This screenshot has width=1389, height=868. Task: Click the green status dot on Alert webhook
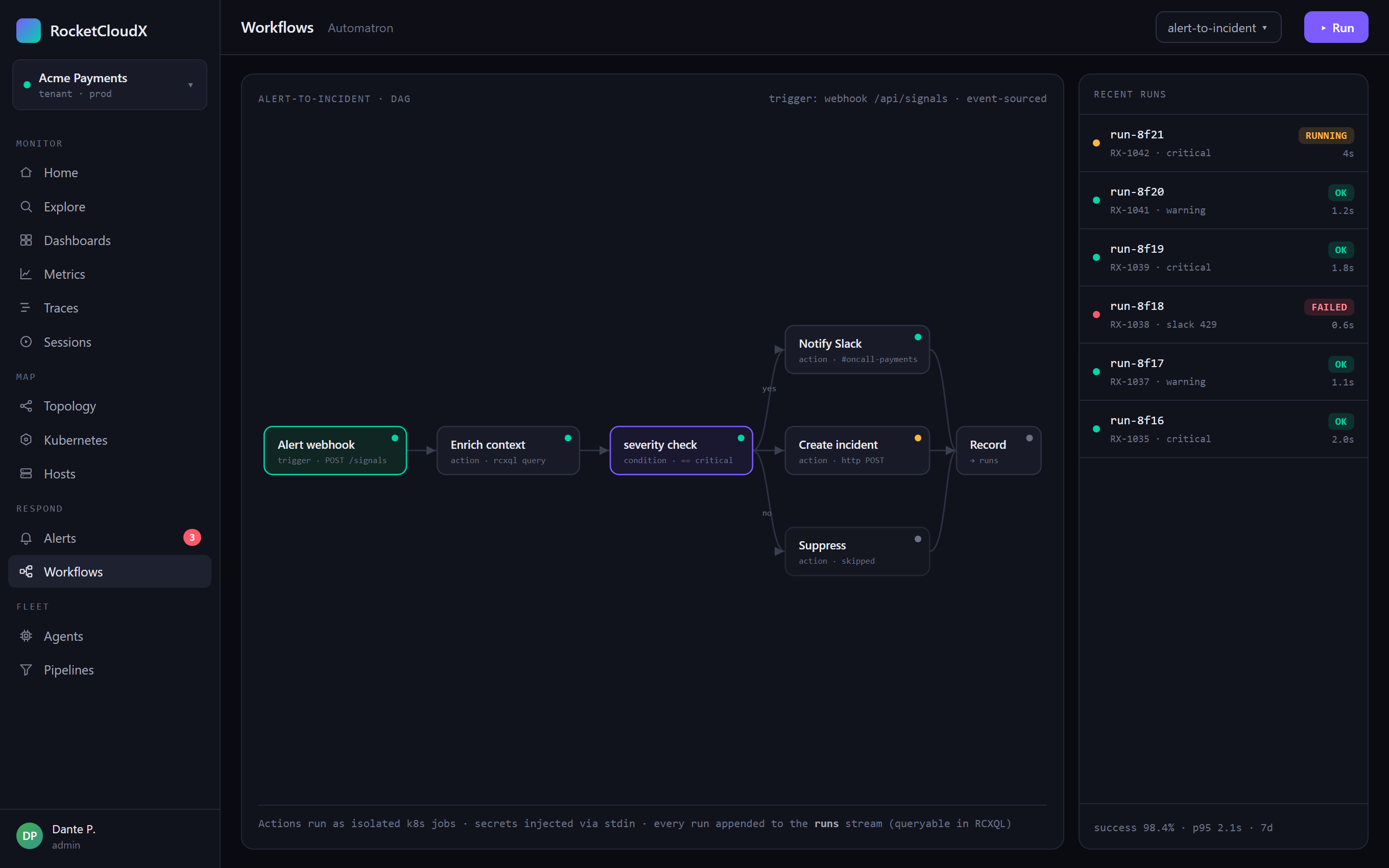coord(395,438)
